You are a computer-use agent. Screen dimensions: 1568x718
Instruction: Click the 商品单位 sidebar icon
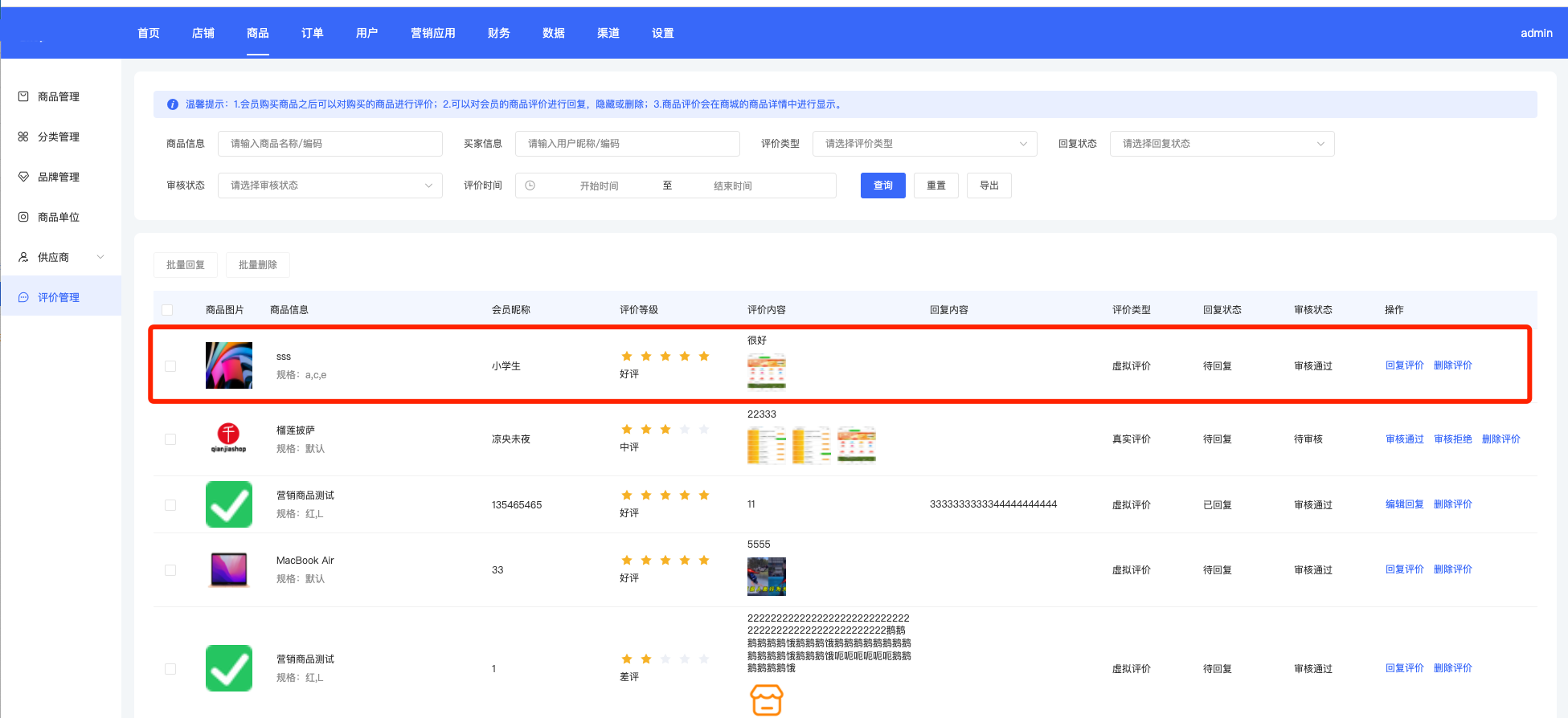coord(23,217)
